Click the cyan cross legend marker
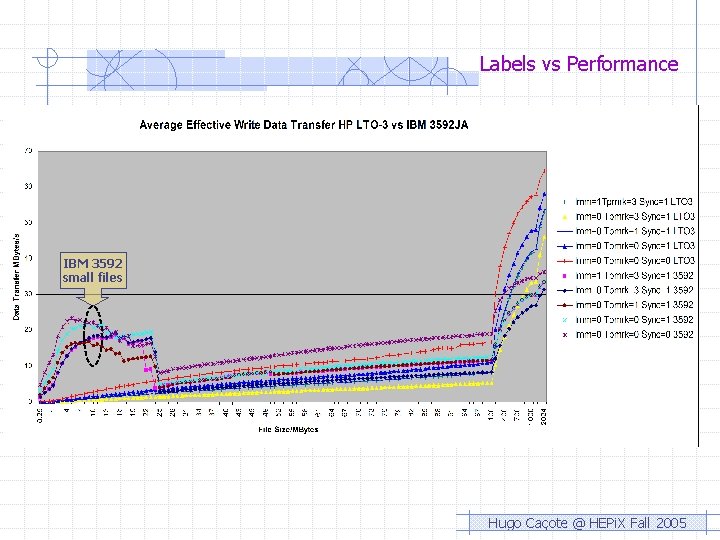This screenshot has height=540, width=720. tap(565, 320)
